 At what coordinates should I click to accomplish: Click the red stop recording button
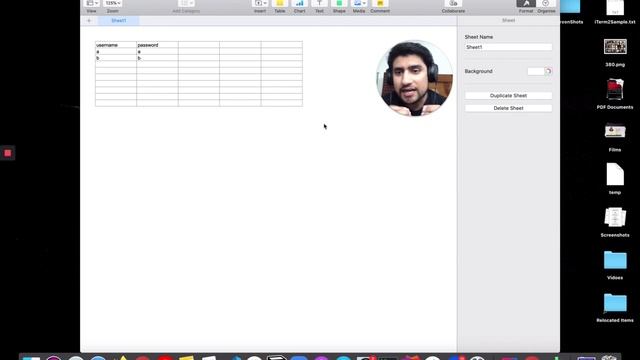click(7, 153)
